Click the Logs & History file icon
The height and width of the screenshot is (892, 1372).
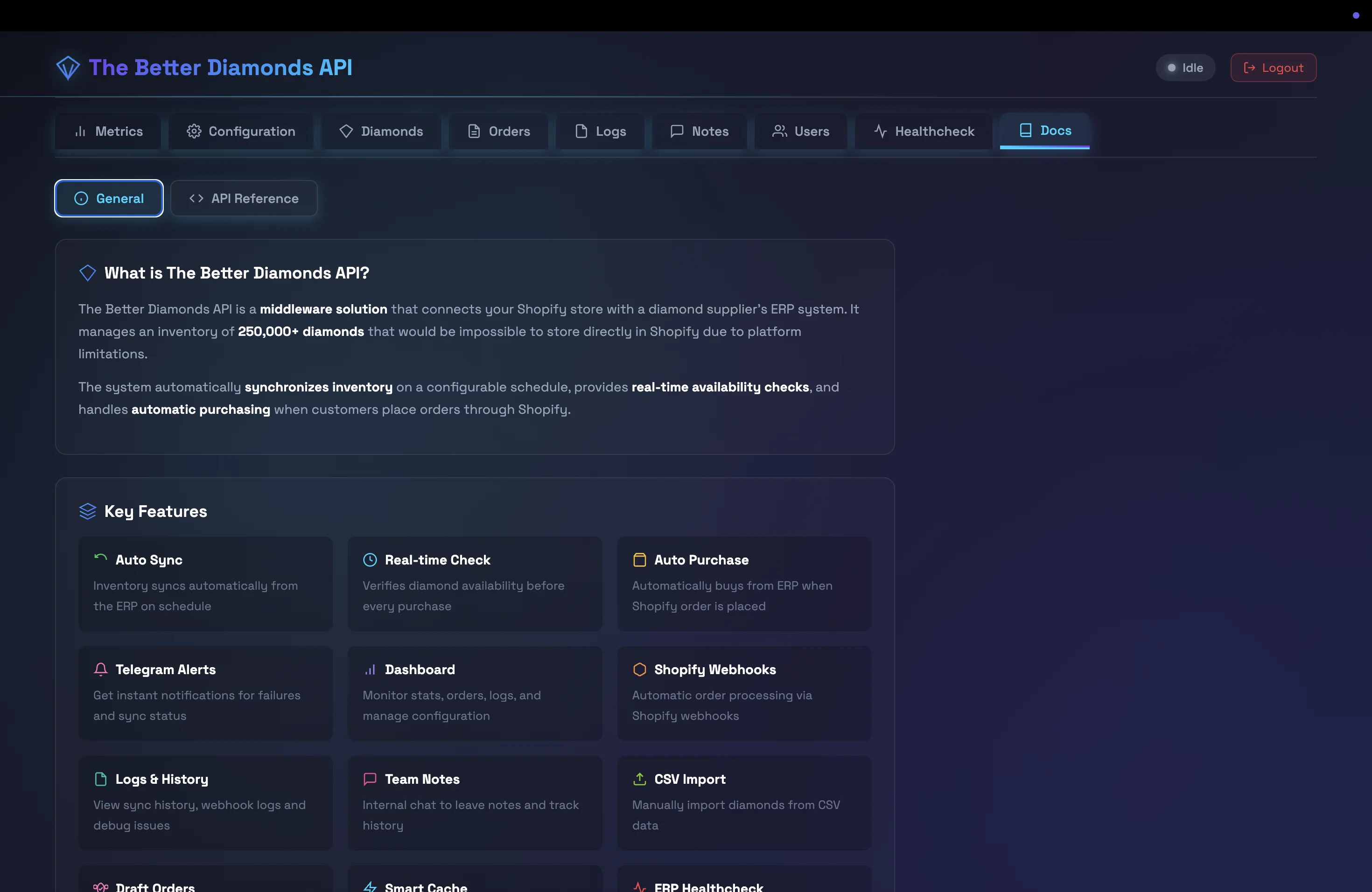(100, 779)
